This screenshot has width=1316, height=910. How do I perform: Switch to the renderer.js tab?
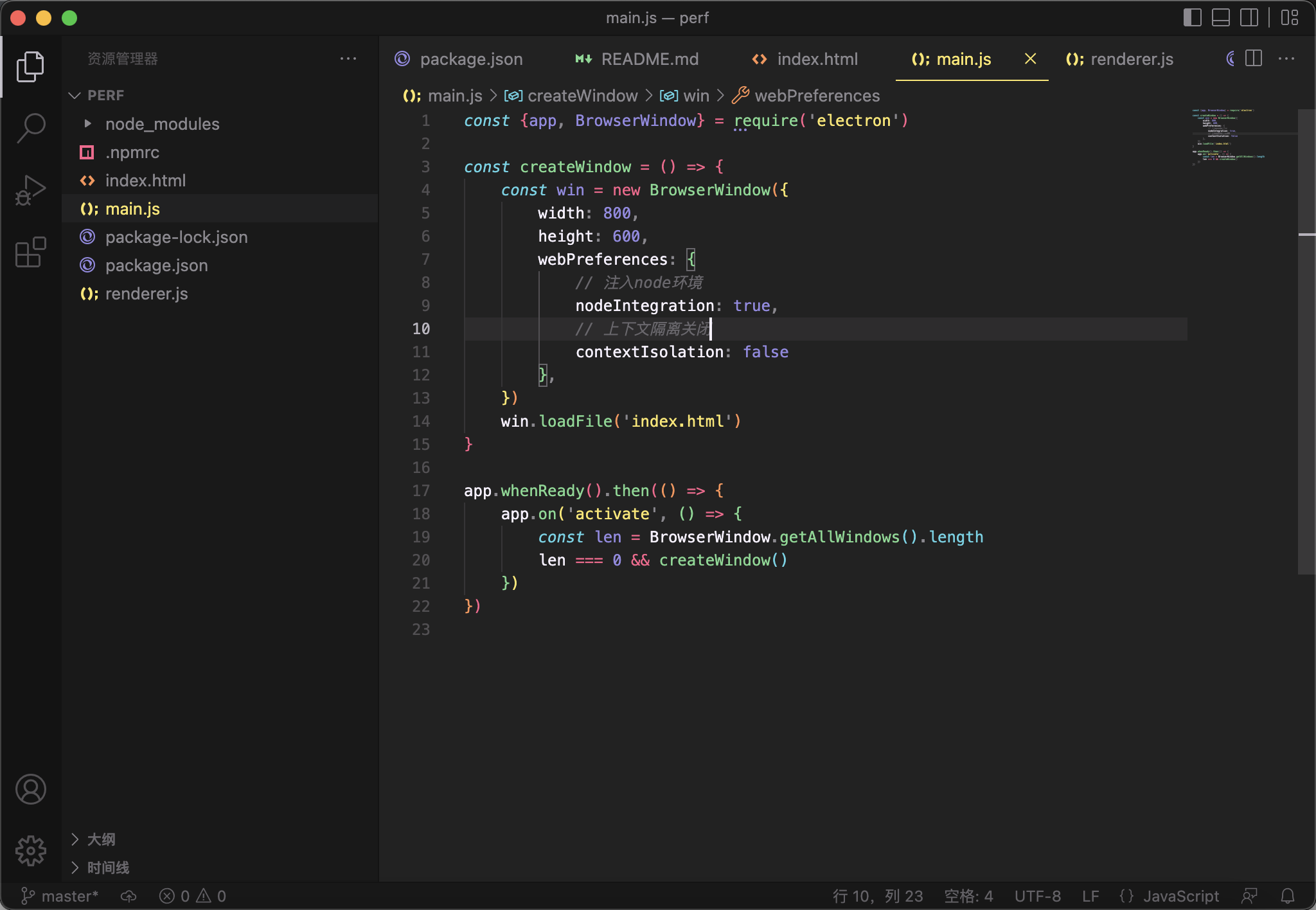pos(1119,59)
